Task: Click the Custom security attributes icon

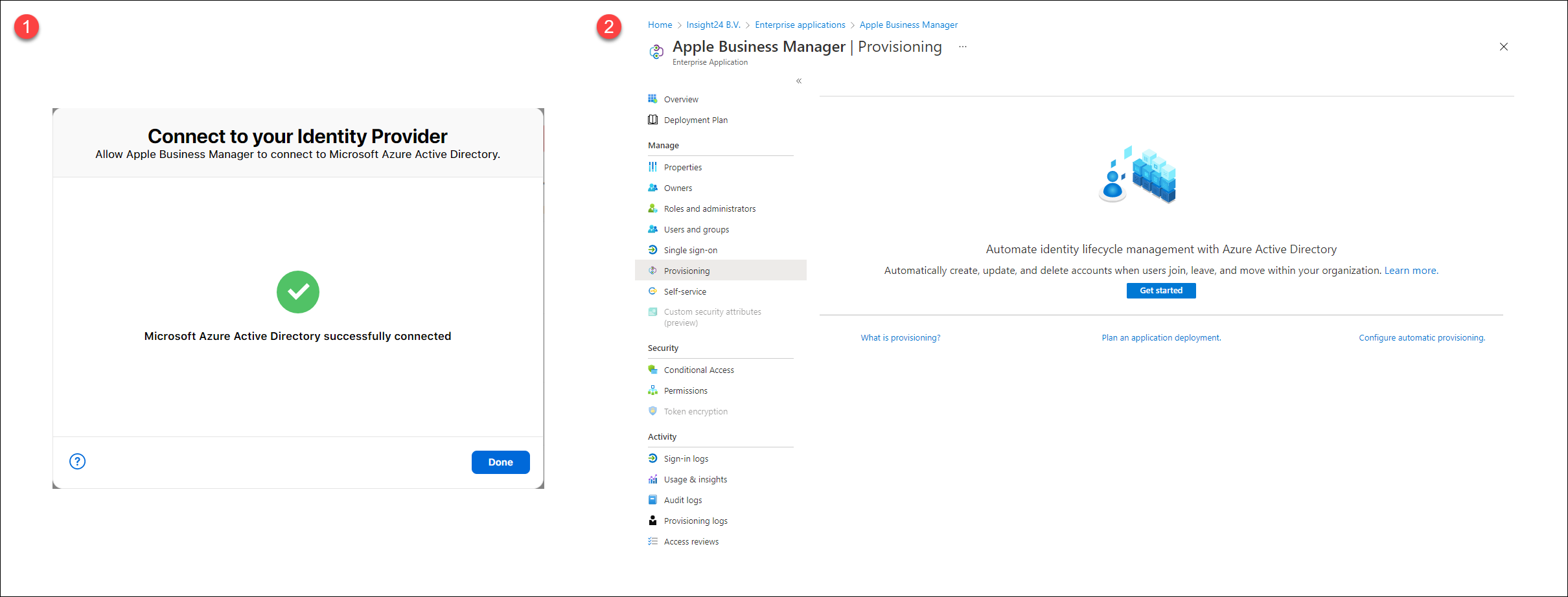Action: point(652,312)
